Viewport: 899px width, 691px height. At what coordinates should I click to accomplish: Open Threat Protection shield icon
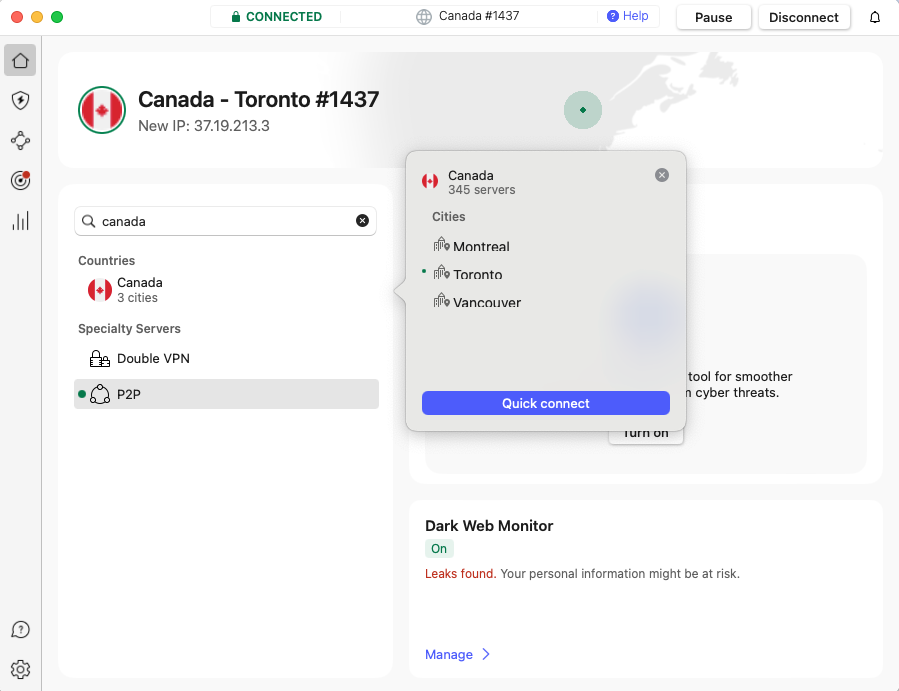20,100
